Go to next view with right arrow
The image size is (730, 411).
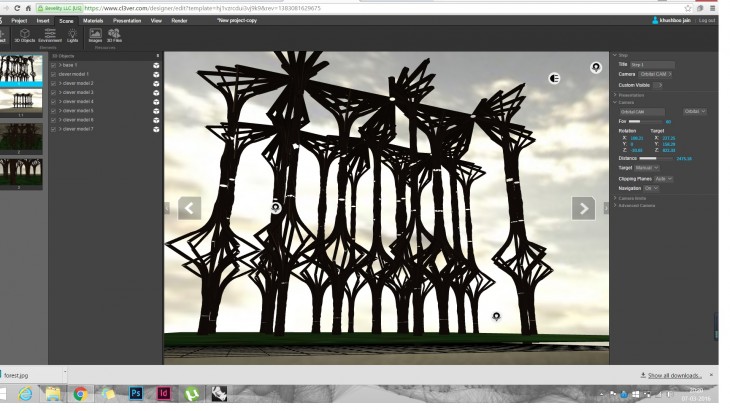click(x=583, y=208)
